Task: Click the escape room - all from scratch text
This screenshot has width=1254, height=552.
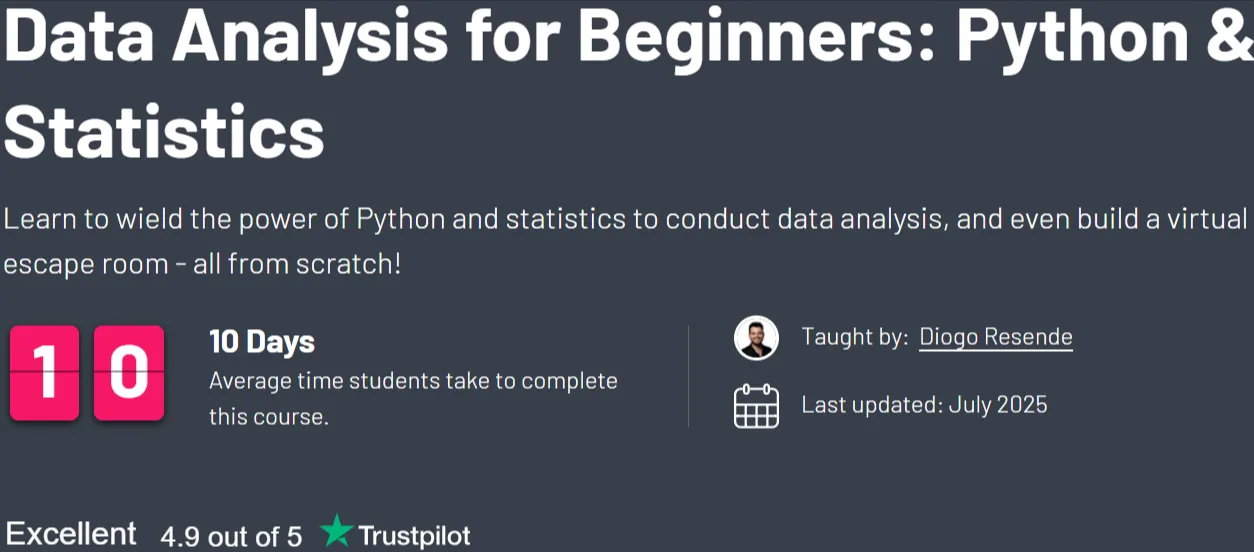Action: coord(202,265)
